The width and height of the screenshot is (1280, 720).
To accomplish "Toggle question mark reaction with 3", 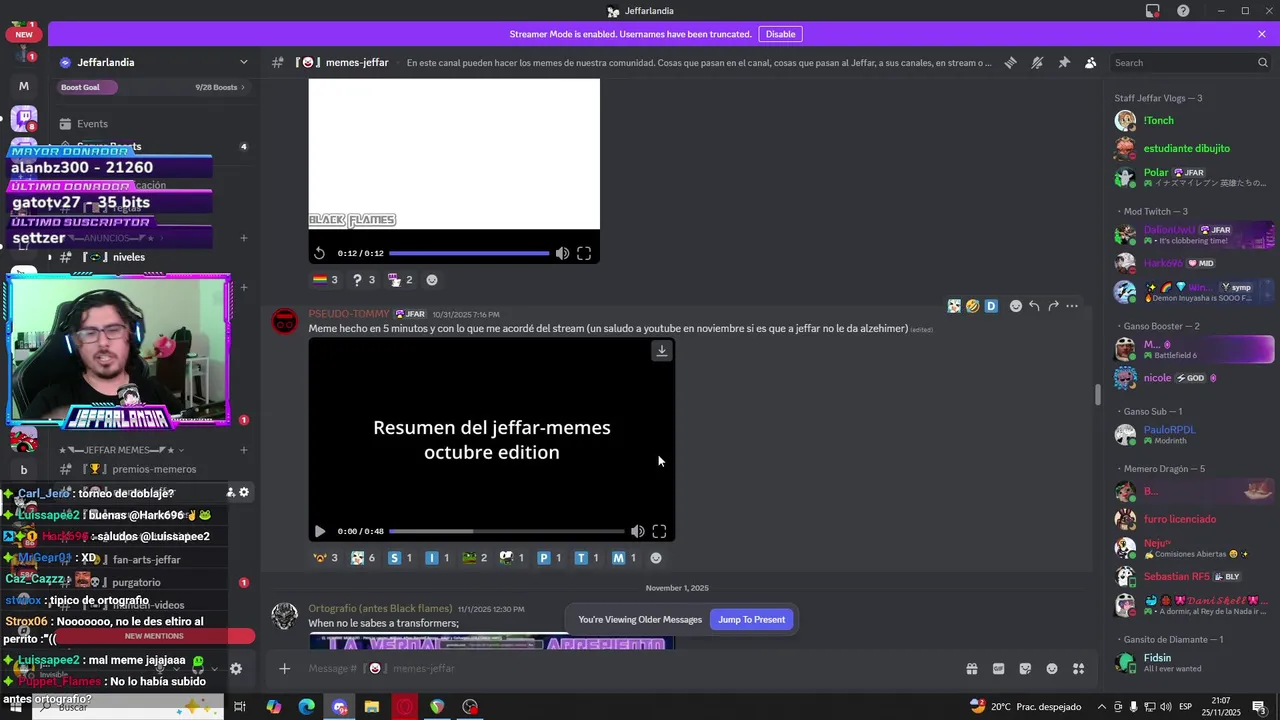I will (x=363, y=280).
